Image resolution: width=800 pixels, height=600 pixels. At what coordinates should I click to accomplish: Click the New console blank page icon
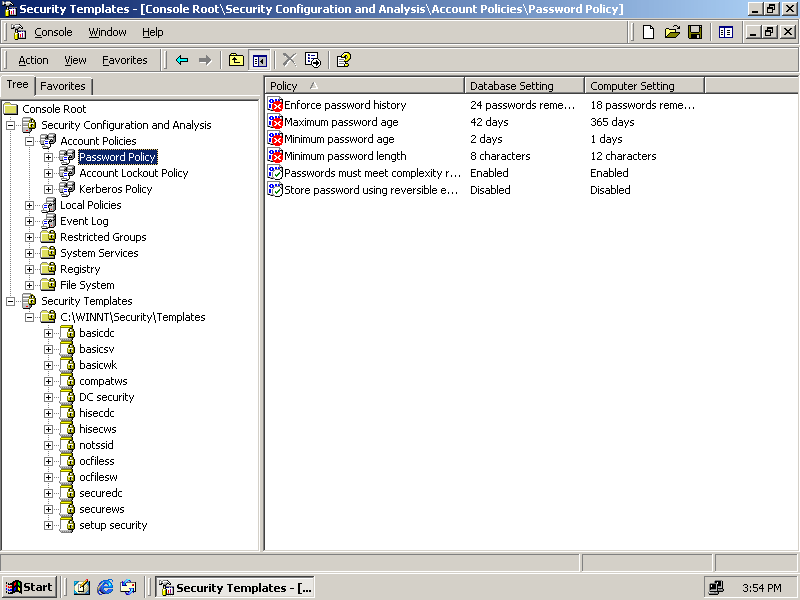point(649,32)
